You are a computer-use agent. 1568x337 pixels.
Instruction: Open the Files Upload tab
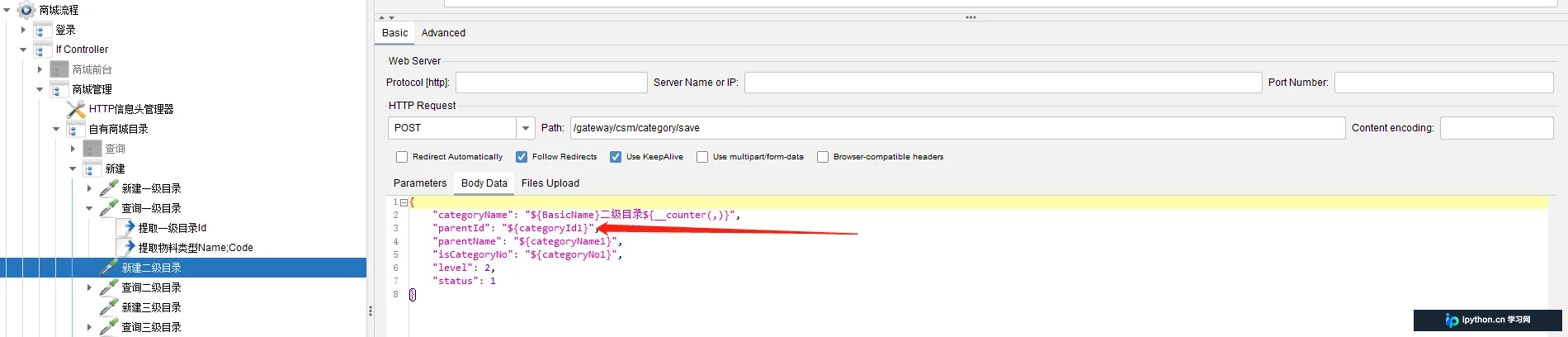pyautogui.click(x=550, y=183)
